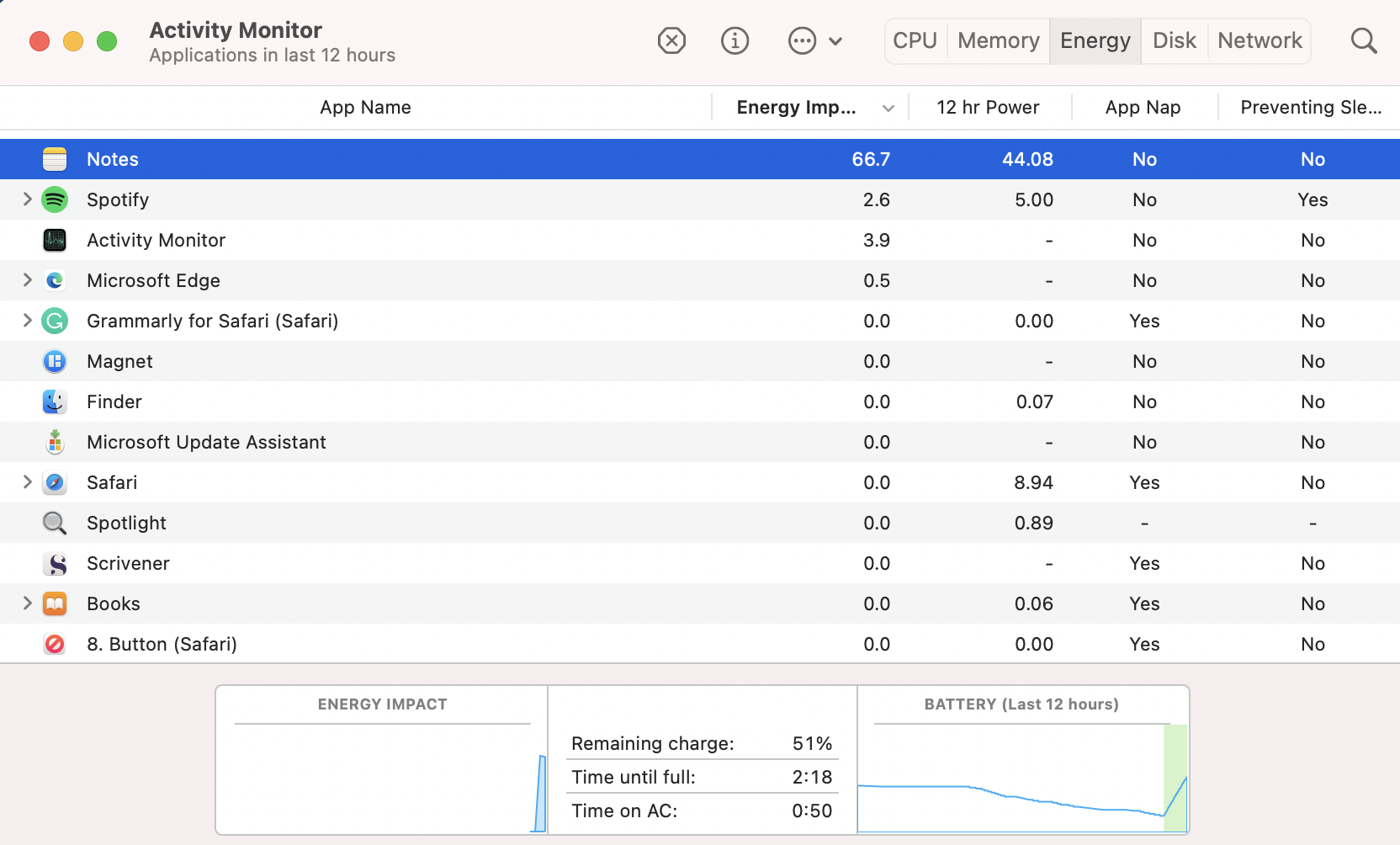
Task: Click the ellipsis more actions icon
Action: click(802, 40)
